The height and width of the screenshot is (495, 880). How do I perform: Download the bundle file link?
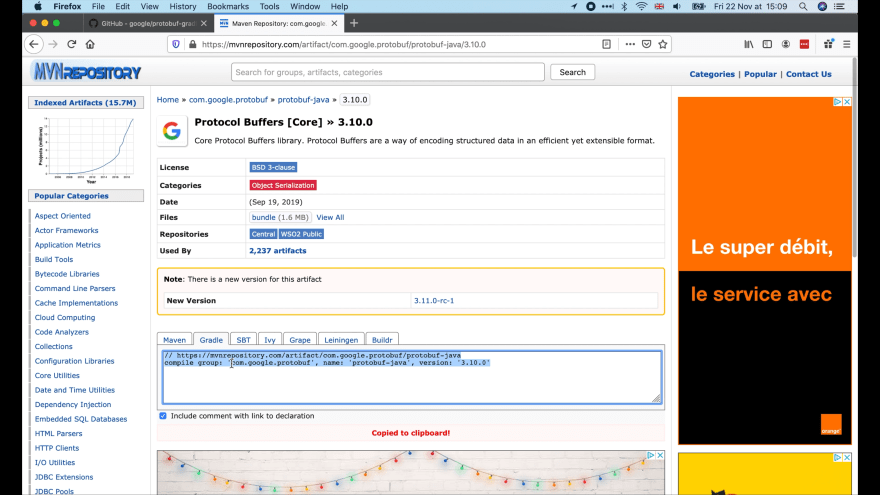263,217
